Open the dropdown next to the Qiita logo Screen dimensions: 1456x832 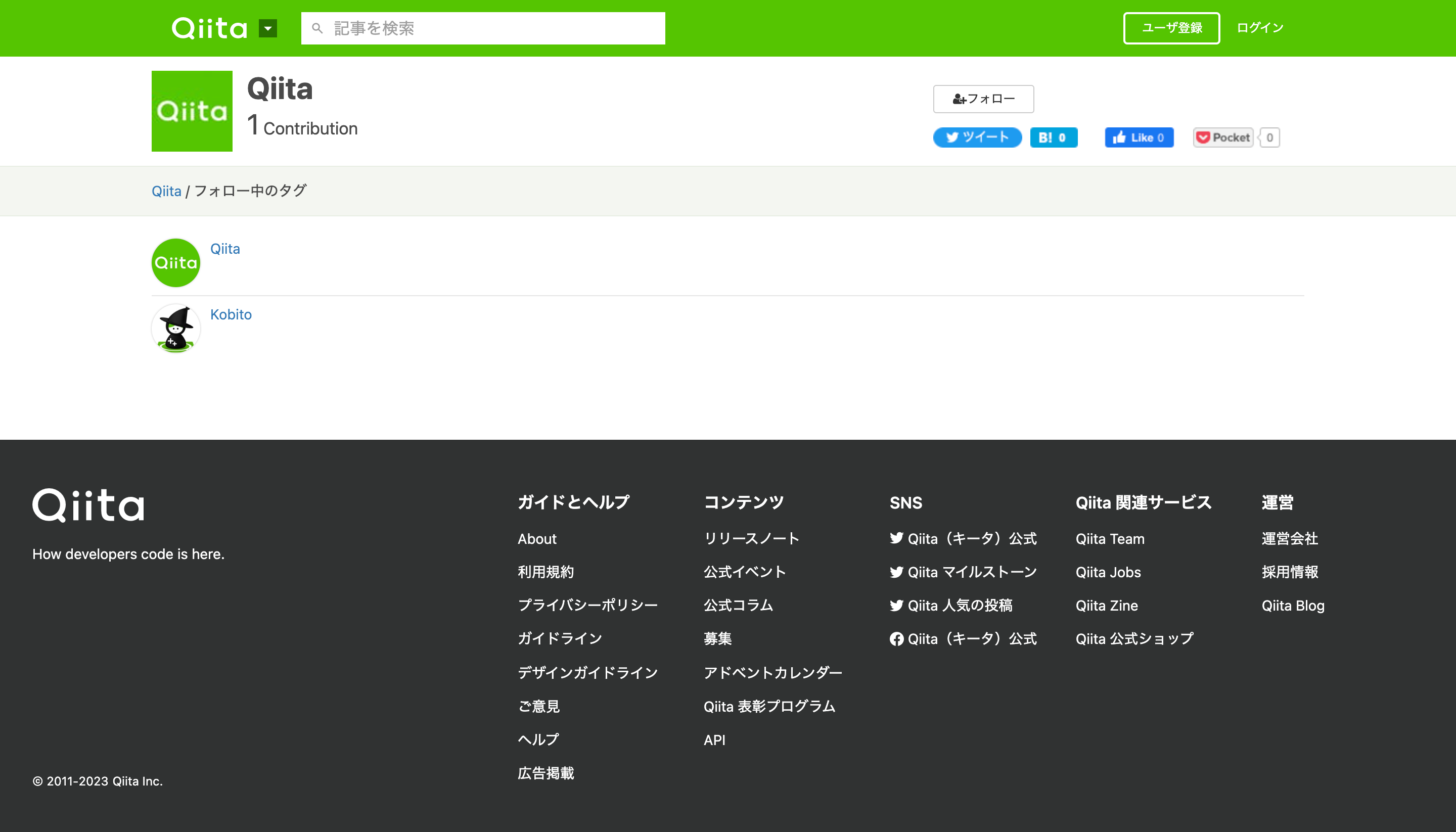(x=267, y=28)
